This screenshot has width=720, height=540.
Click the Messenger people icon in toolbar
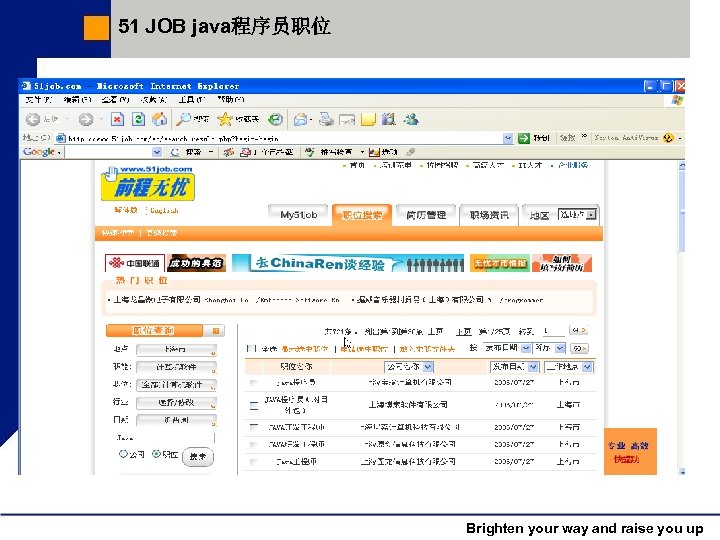pyautogui.click(x=411, y=119)
